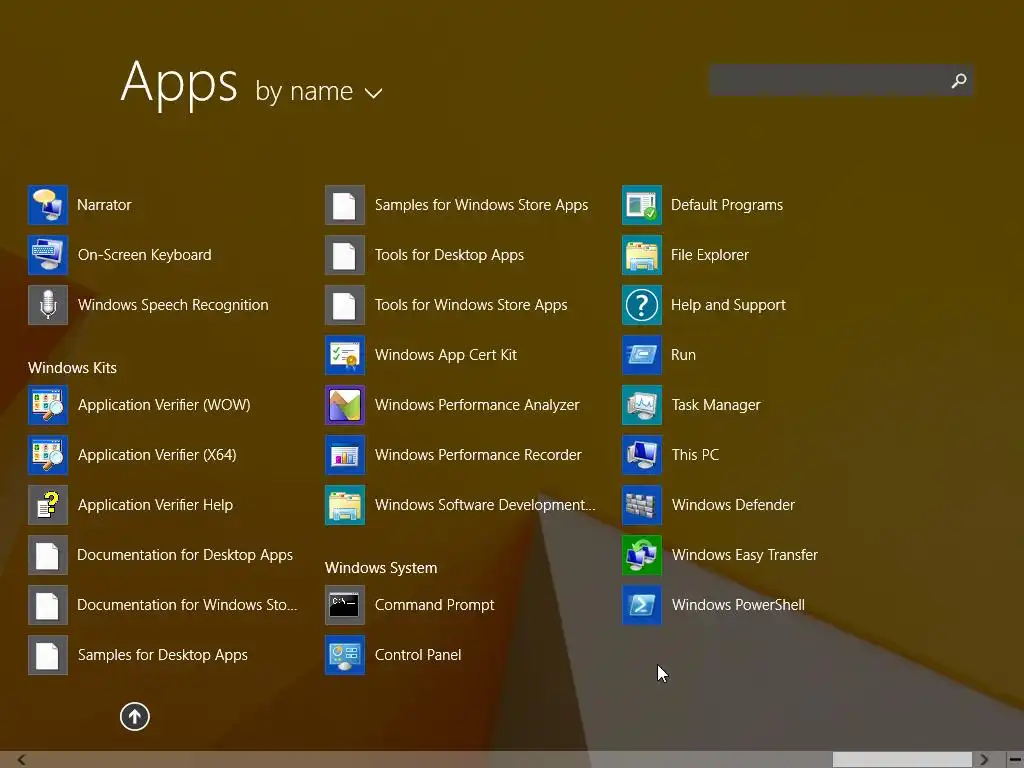
Task: Launch On-Screen Keyboard icon
Action: point(48,255)
